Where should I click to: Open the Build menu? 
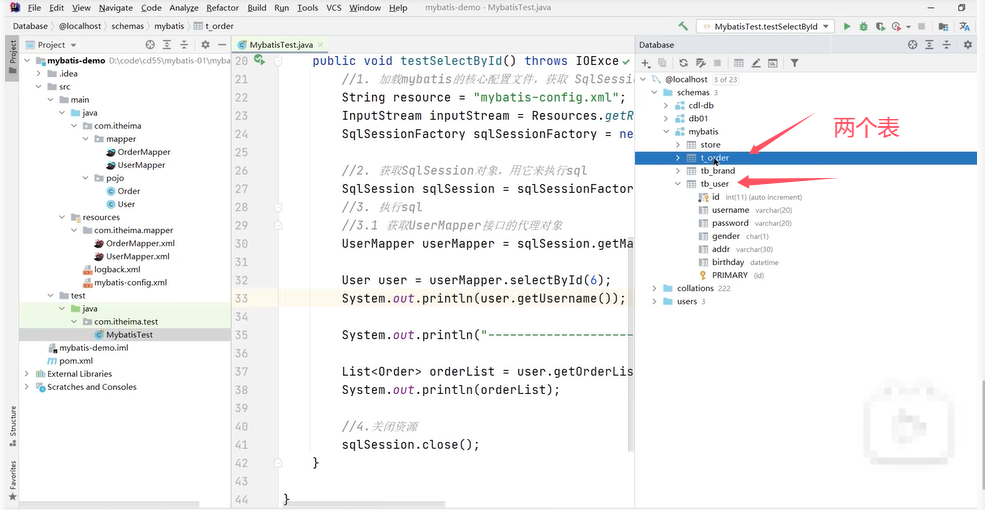pyautogui.click(x=256, y=8)
